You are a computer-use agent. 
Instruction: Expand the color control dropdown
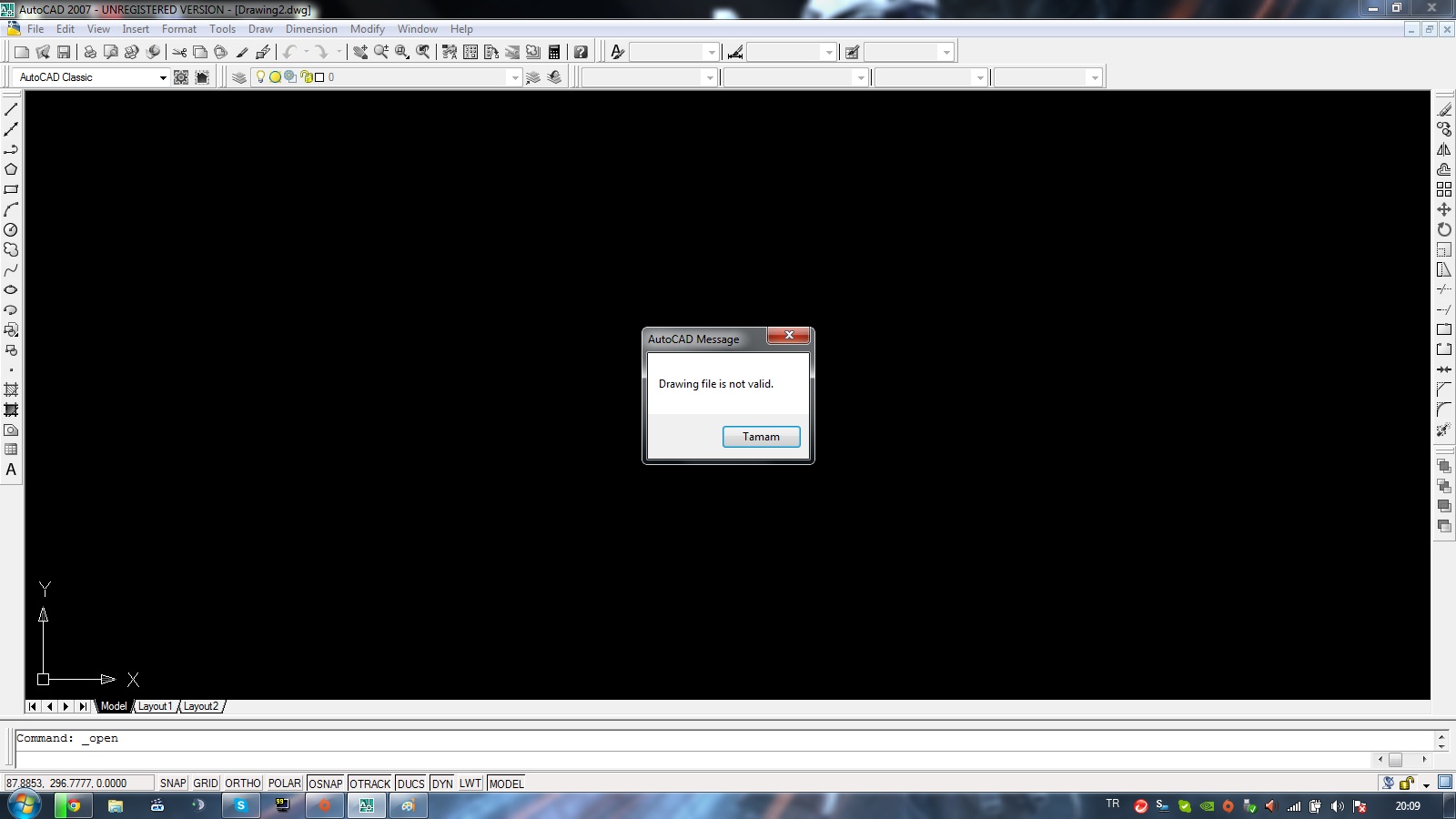coord(710,77)
